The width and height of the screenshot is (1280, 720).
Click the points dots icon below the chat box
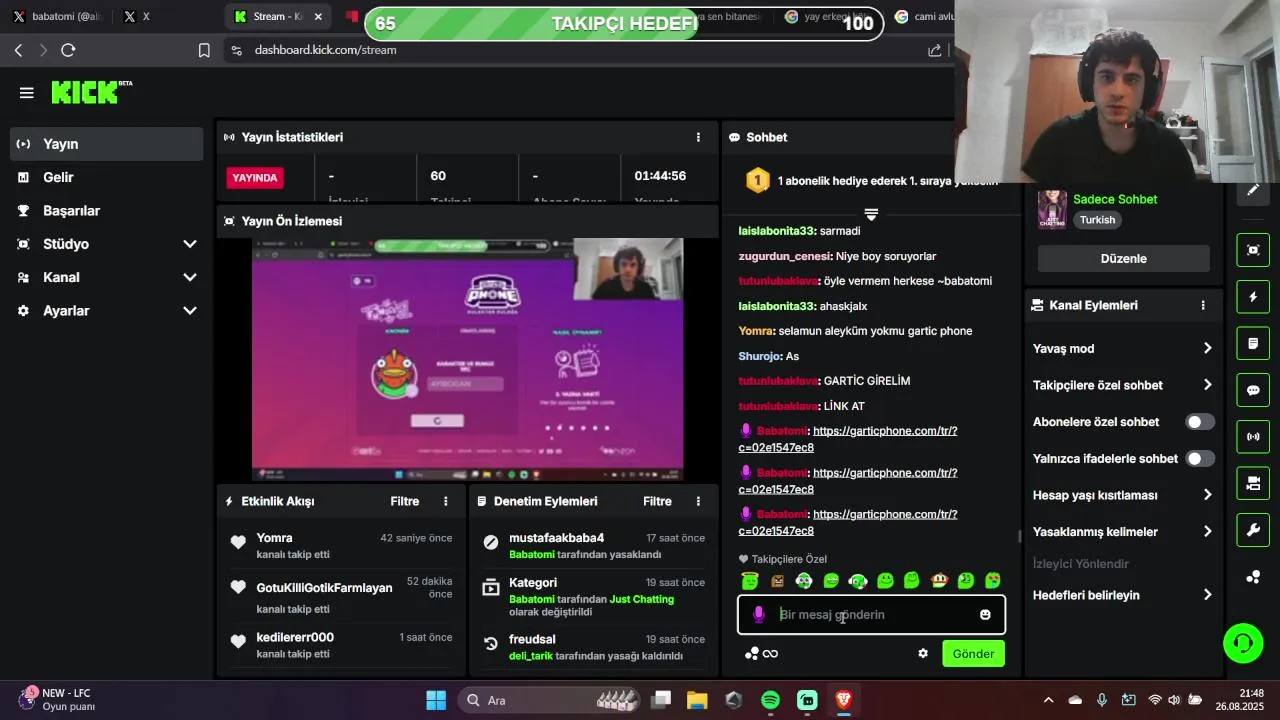point(752,654)
